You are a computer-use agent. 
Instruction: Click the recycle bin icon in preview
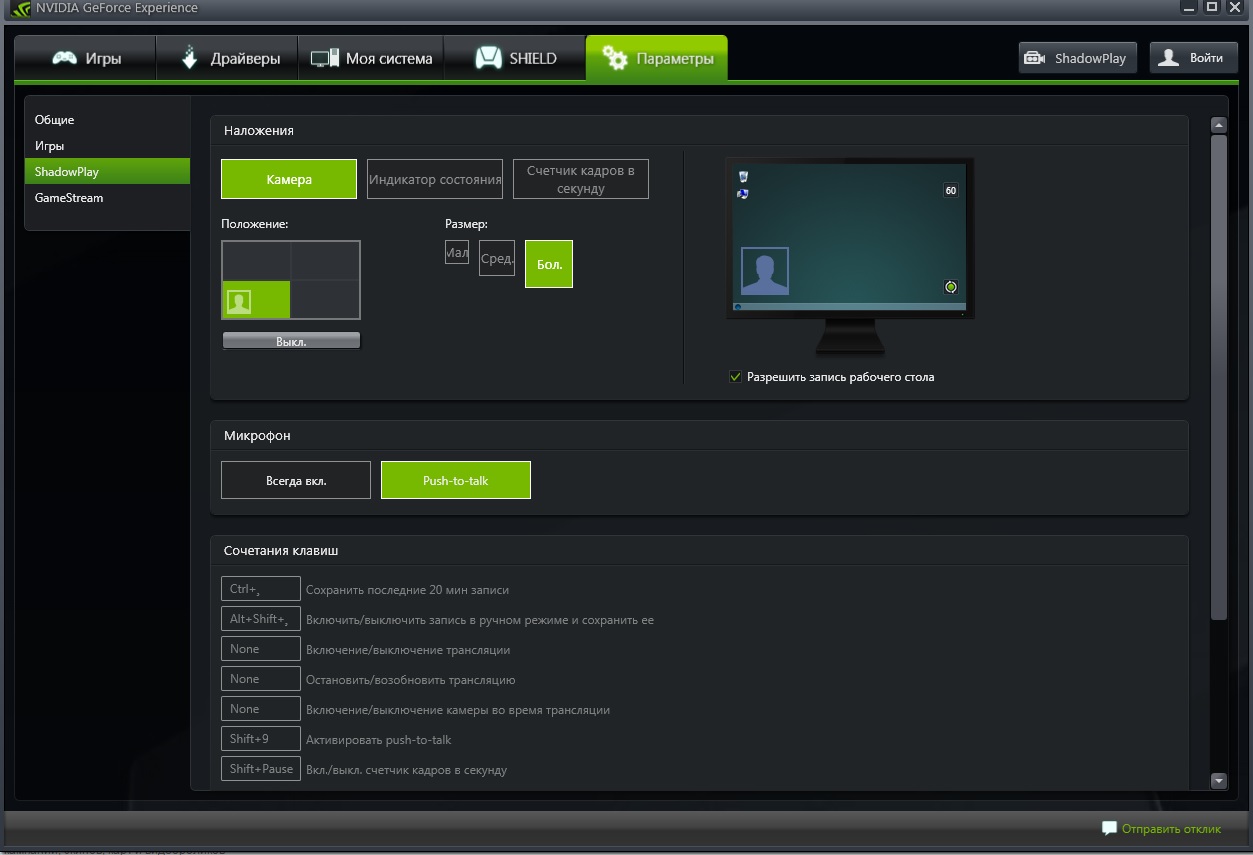(743, 177)
